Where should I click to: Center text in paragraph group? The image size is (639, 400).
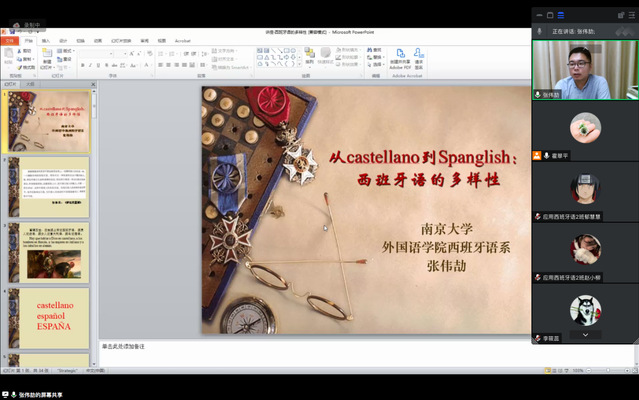pos(169,65)
